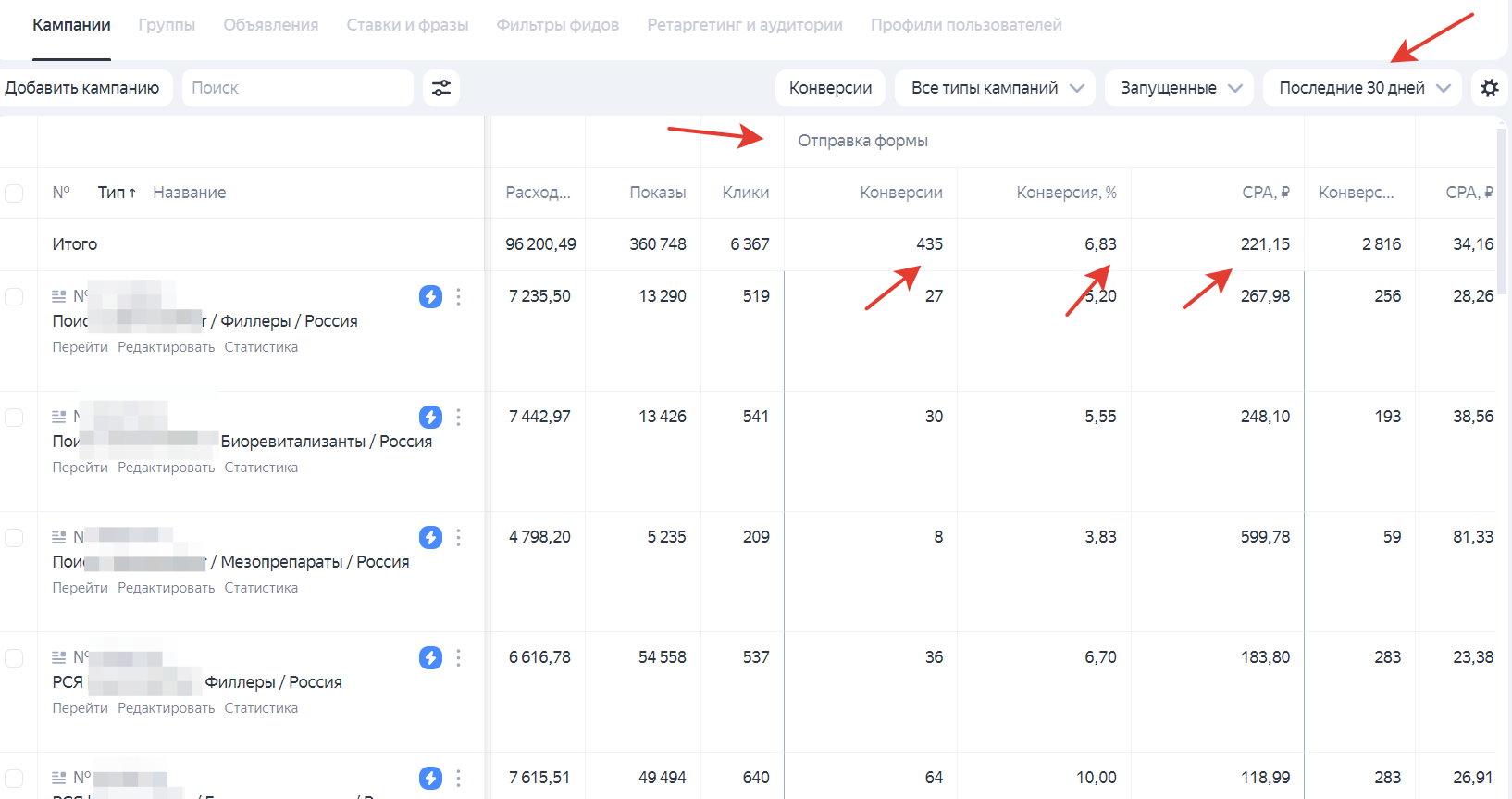Expand the Все типы кампаний dropdown
The height and width of the screenshot is (799, 1512).
coord(996,88)
